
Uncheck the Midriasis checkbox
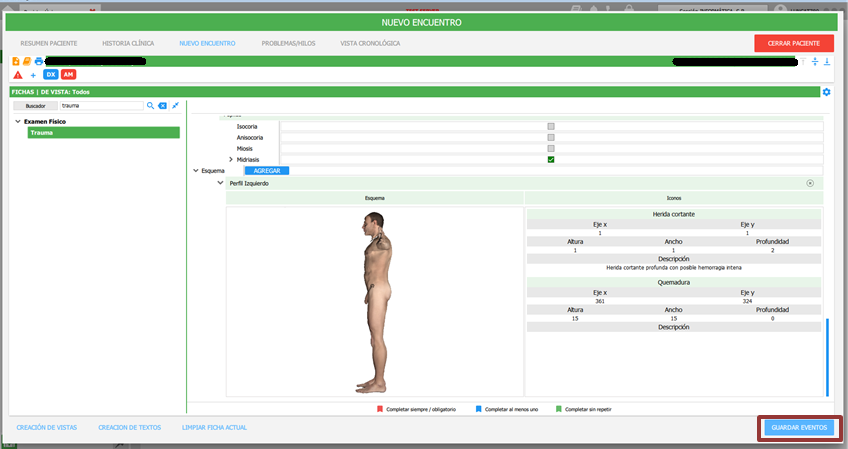(551, 159)
